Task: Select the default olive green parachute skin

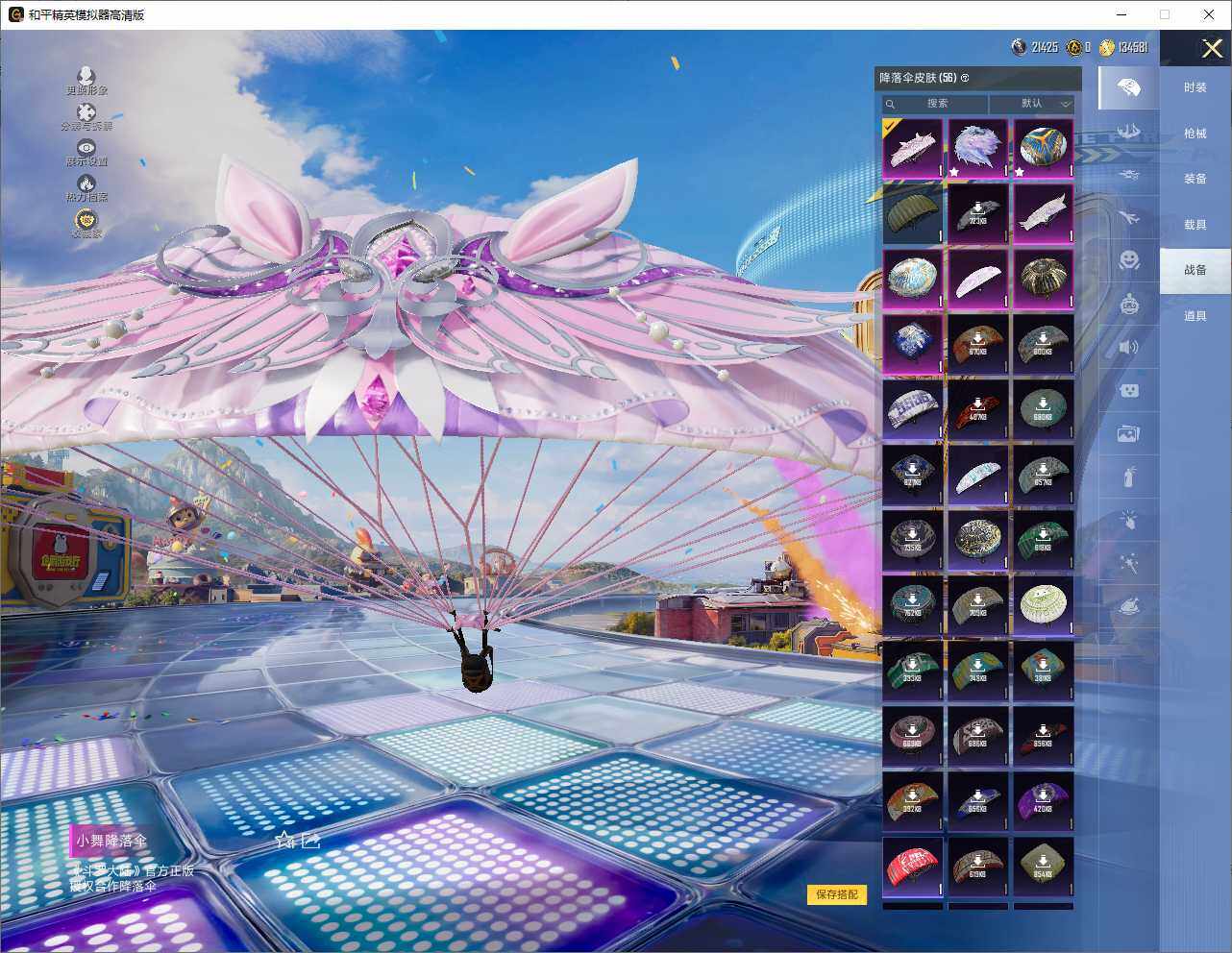Action: [x=912, y=213]
